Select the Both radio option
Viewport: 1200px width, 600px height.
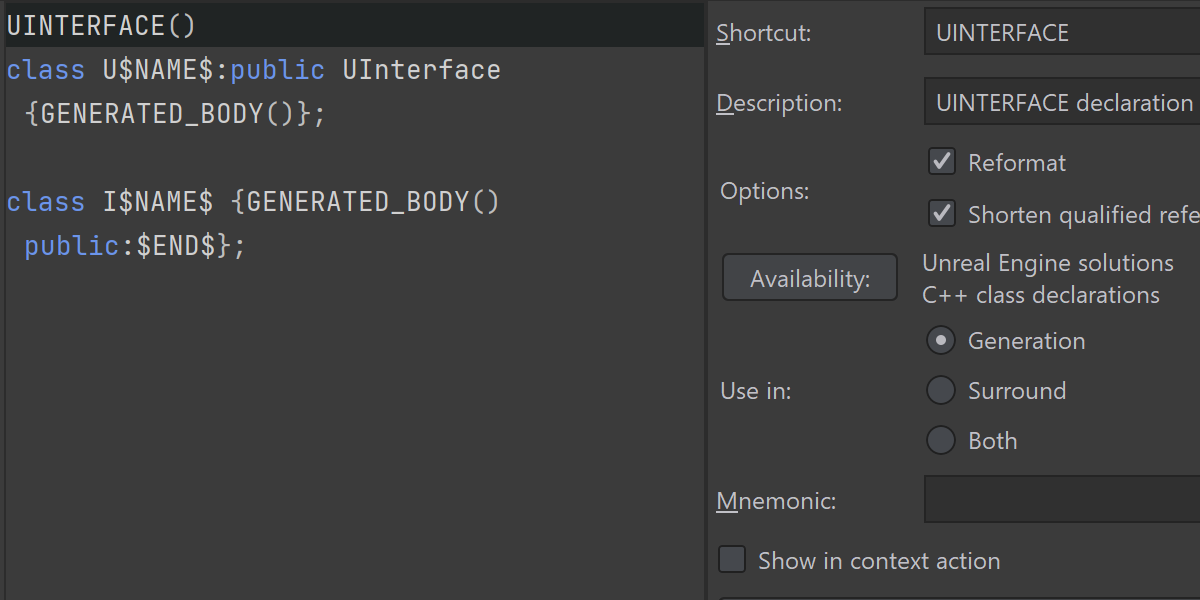941,441
